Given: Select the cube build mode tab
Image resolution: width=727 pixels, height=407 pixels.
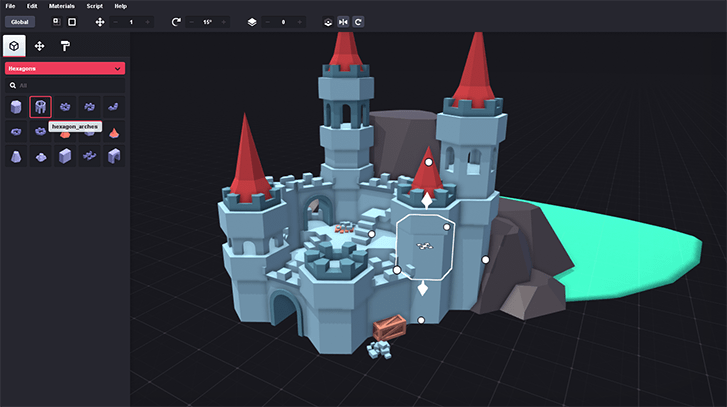Looking at the screenshot, I should click(x=15, y=46).
